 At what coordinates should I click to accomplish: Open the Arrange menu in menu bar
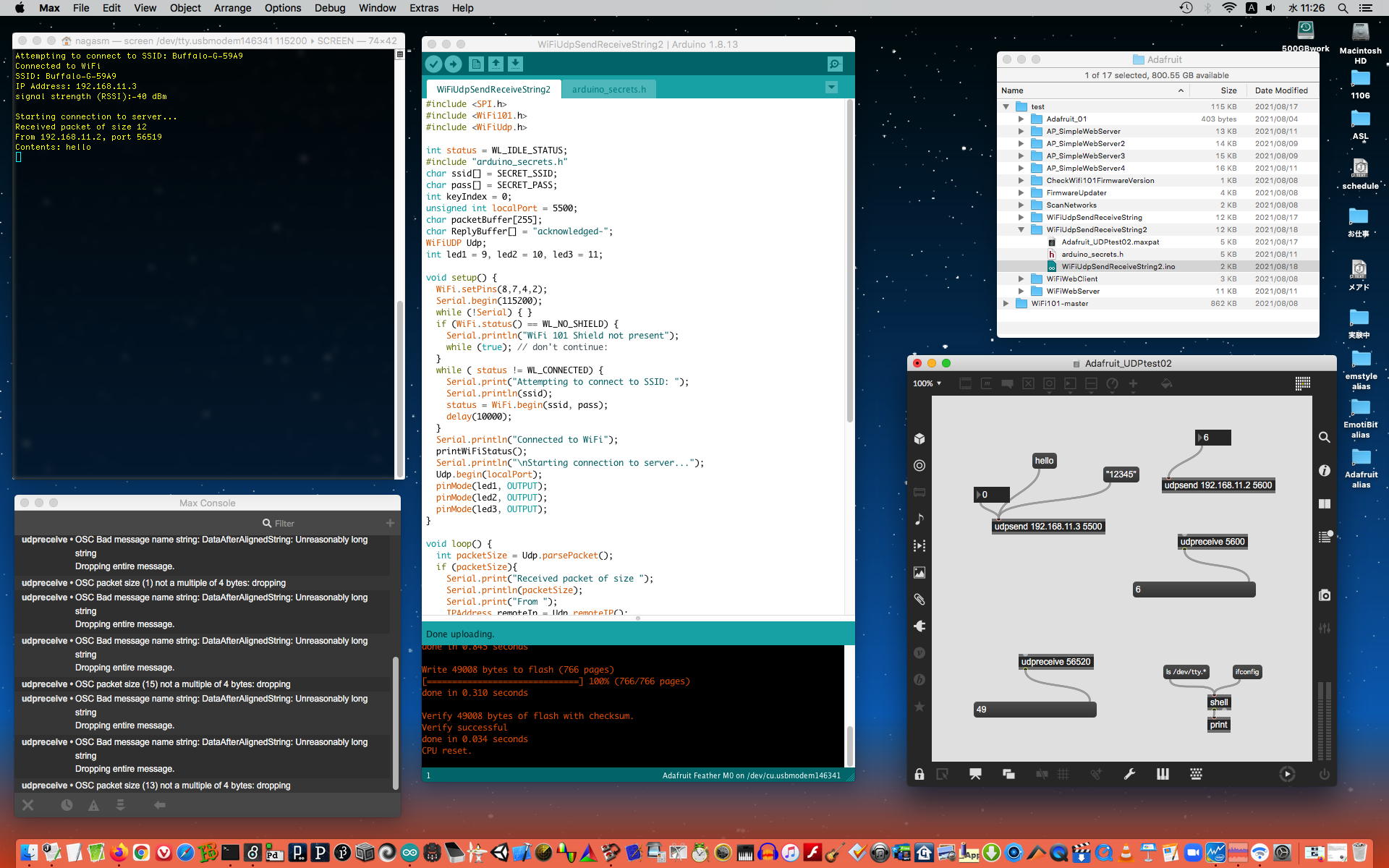click(x=232, y=8)
